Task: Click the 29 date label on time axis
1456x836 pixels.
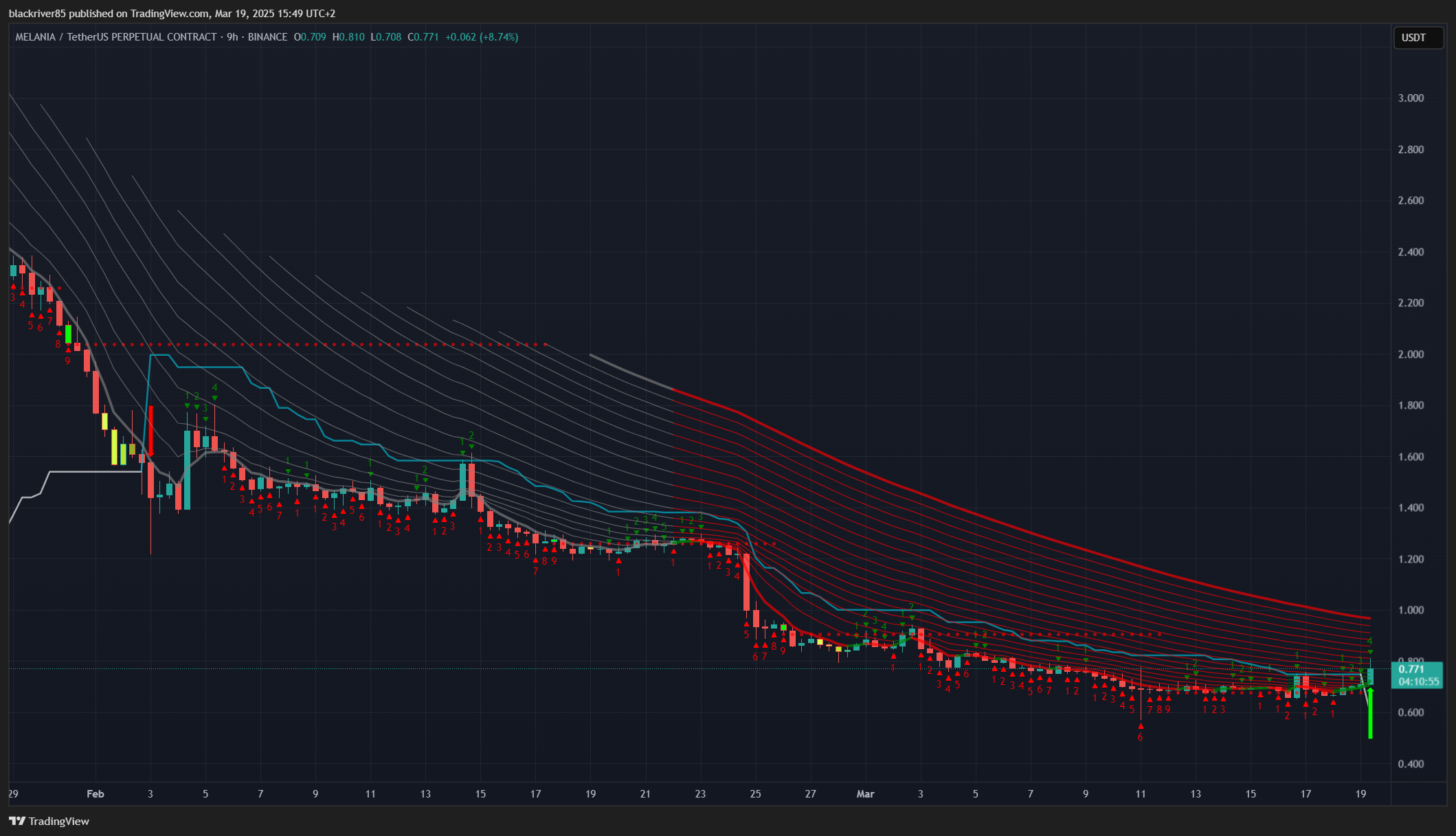Action: pos(13,794)
